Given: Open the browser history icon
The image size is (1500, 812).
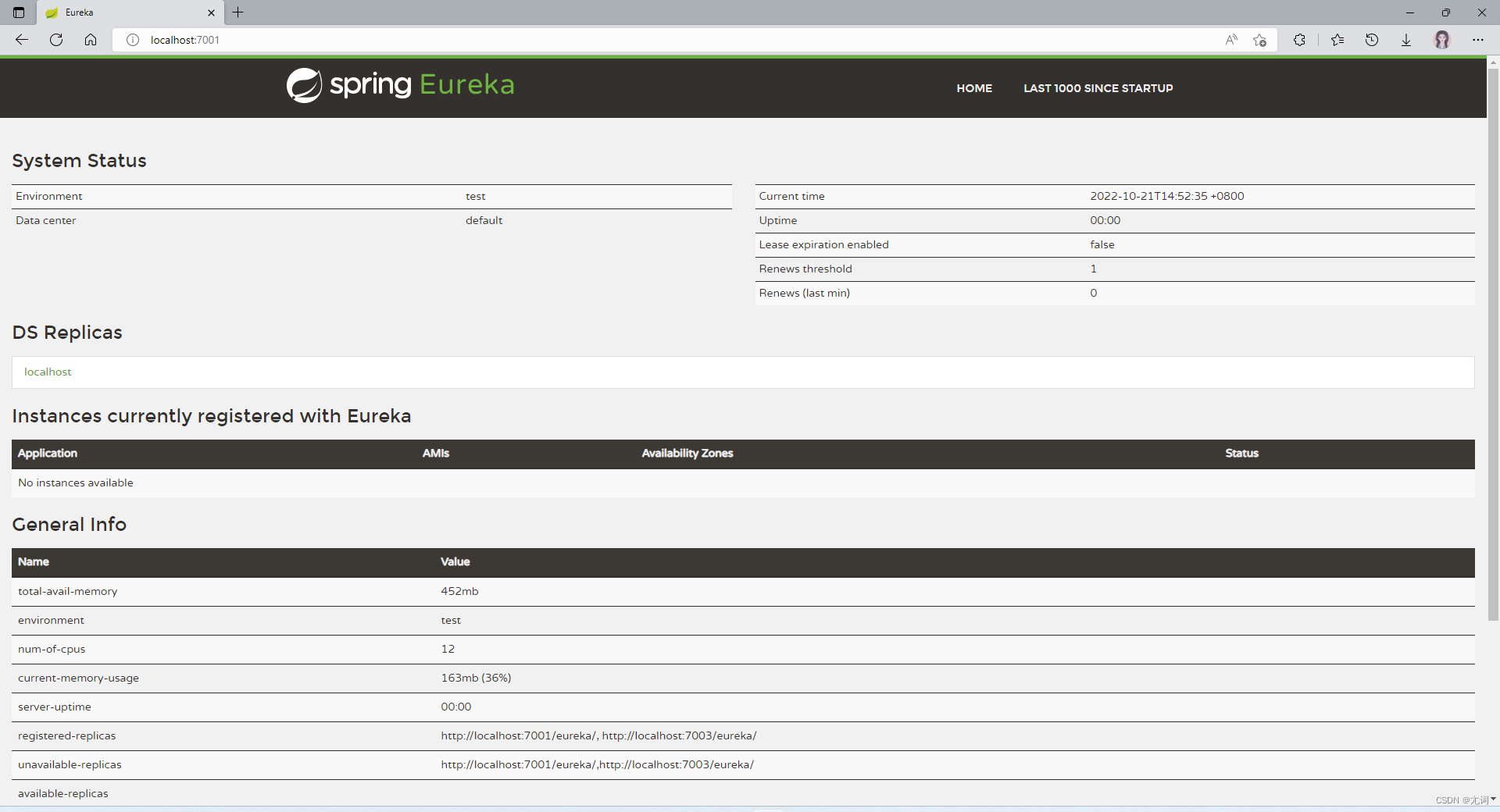Looking at the screenshot, I should [1372, 40].
